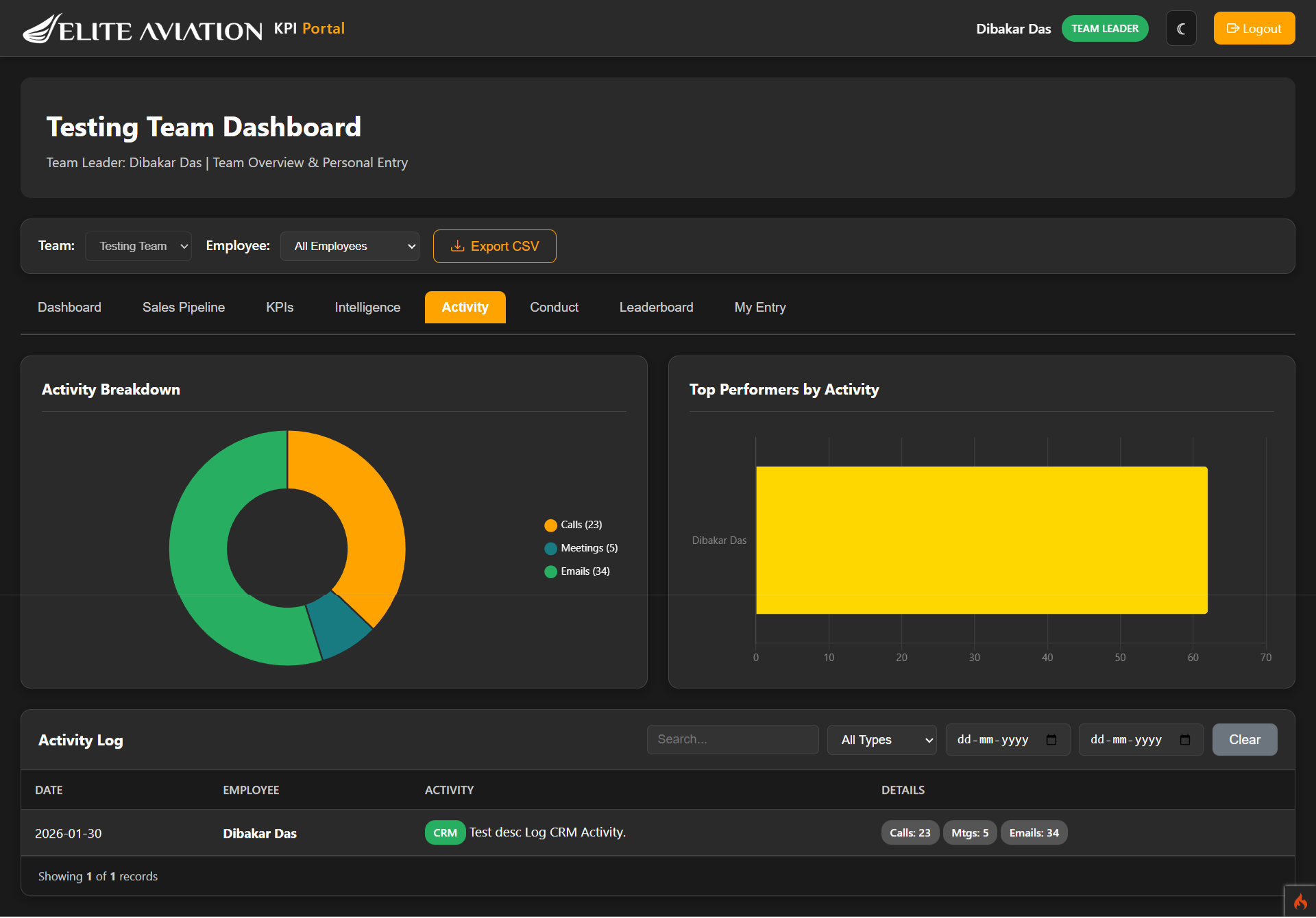Toggle Calls legend item in donut chart
This screenshot has width=1316, height=918.
click(573, 525)
